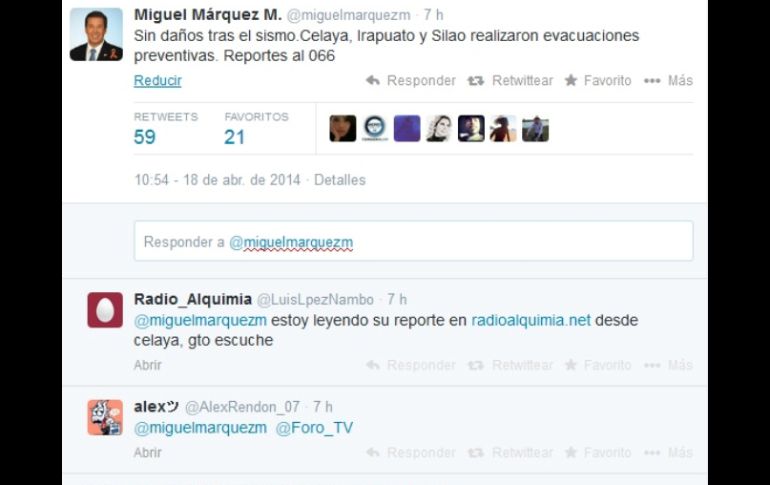
Task: Open Radio_Alquimia's egg avatar
Action: click(x=105, y=310)
